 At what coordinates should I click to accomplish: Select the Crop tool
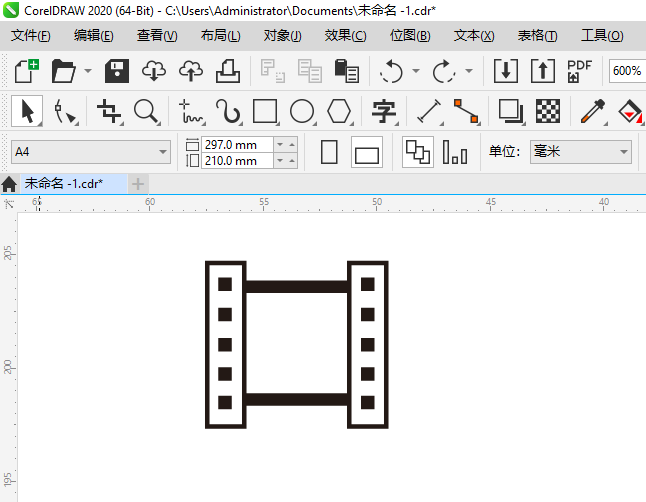(109, 111)
